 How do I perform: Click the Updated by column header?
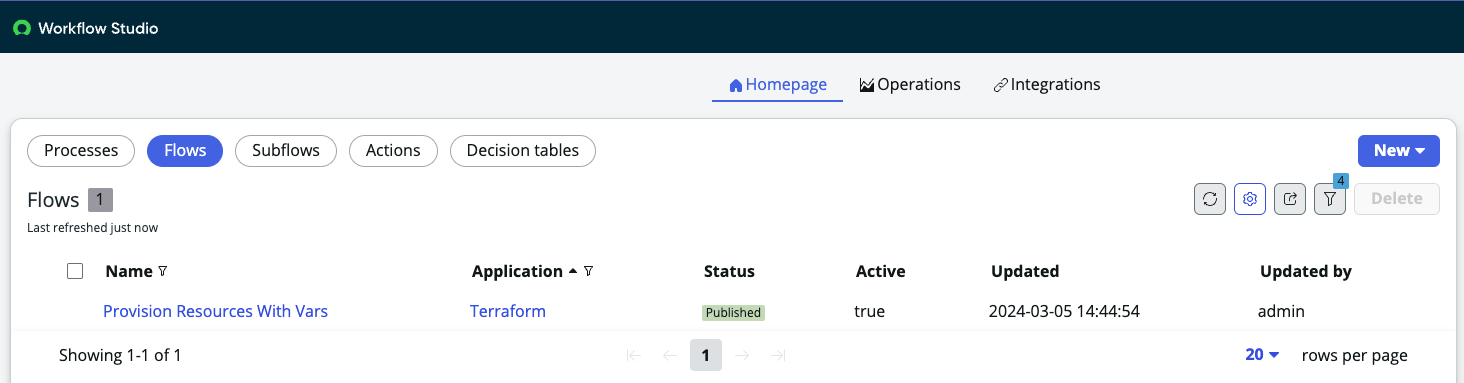(1306, 271)
